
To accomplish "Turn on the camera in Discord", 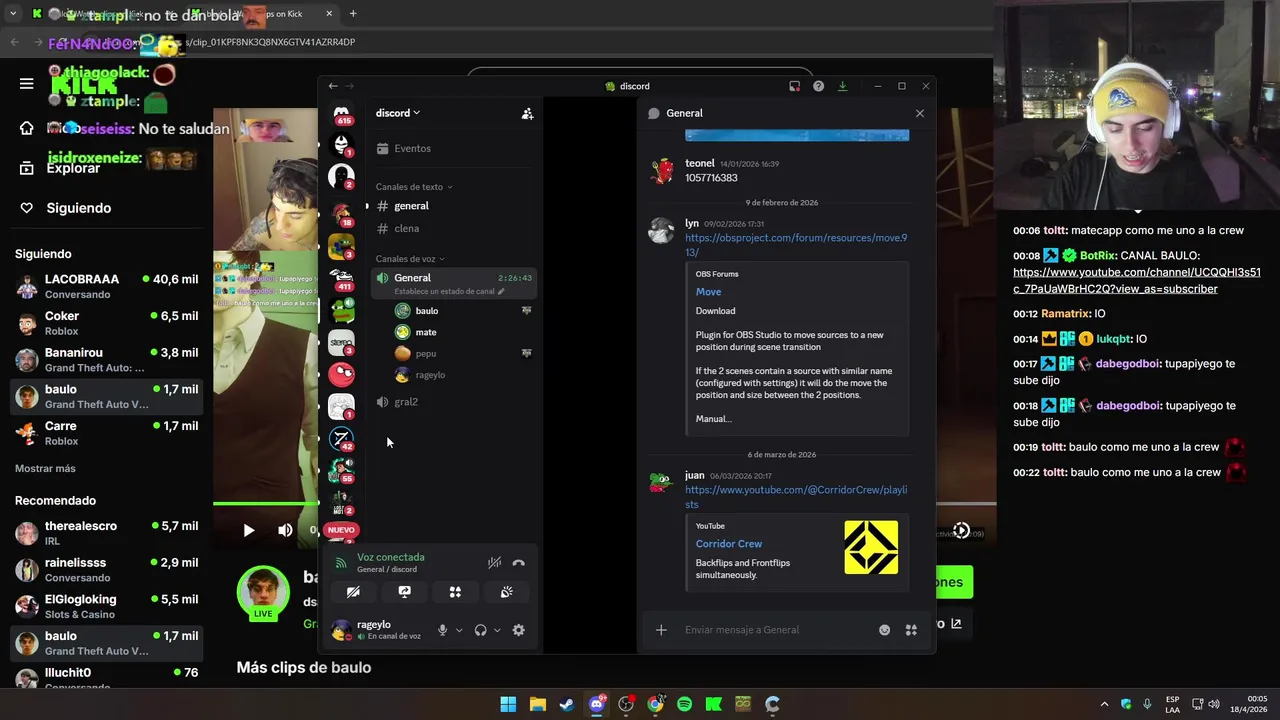I will [x=353, y=592].
